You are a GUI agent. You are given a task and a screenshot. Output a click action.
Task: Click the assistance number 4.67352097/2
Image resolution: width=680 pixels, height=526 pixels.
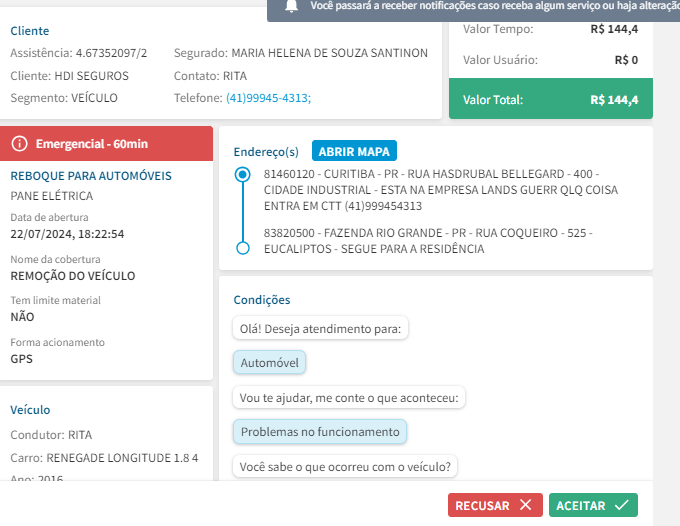click(111, 53)
